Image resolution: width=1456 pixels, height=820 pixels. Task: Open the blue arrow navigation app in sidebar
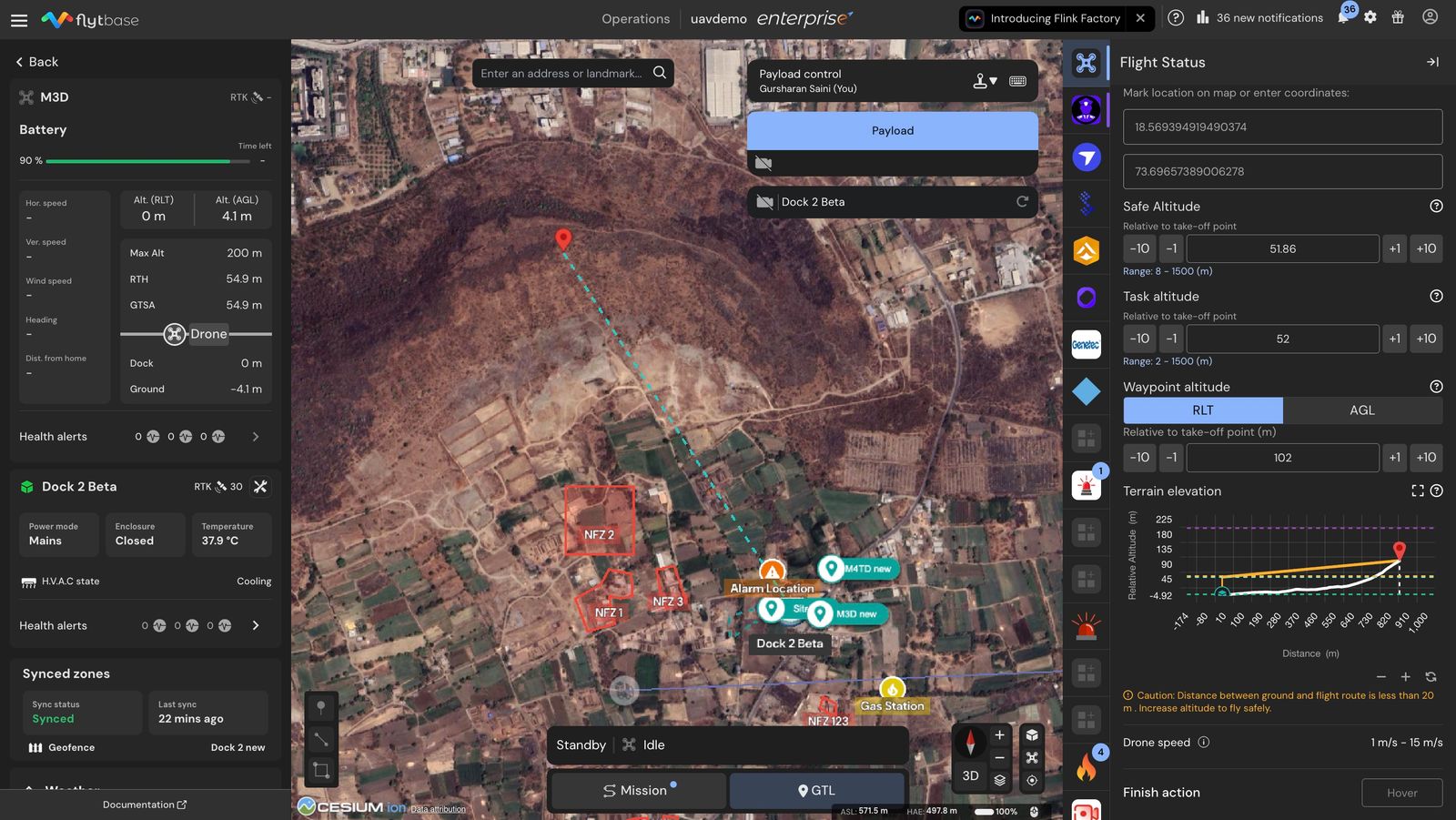1086,157
